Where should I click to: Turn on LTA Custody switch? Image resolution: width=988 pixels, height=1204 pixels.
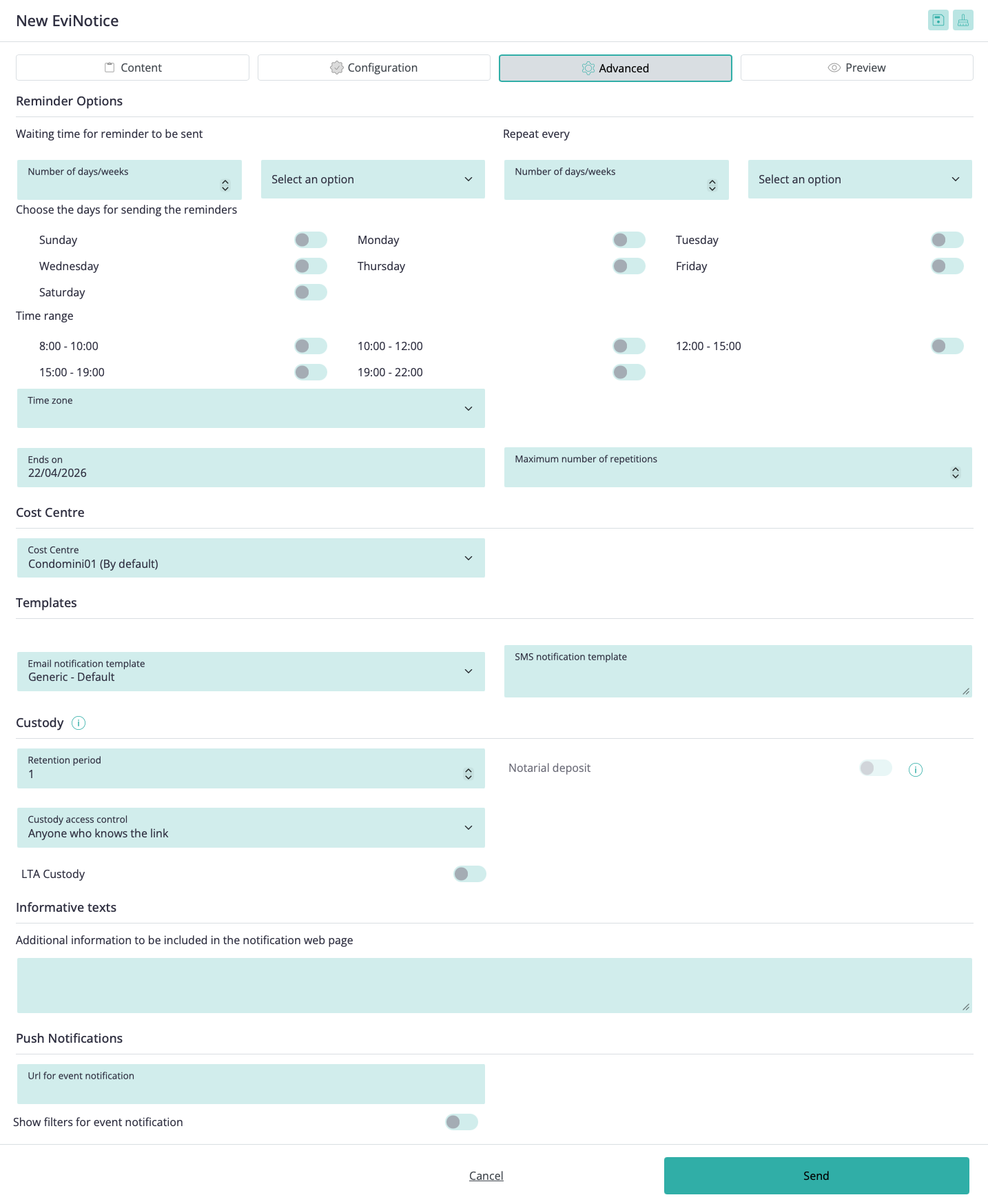pyautogui.click(x=469, y=874)
